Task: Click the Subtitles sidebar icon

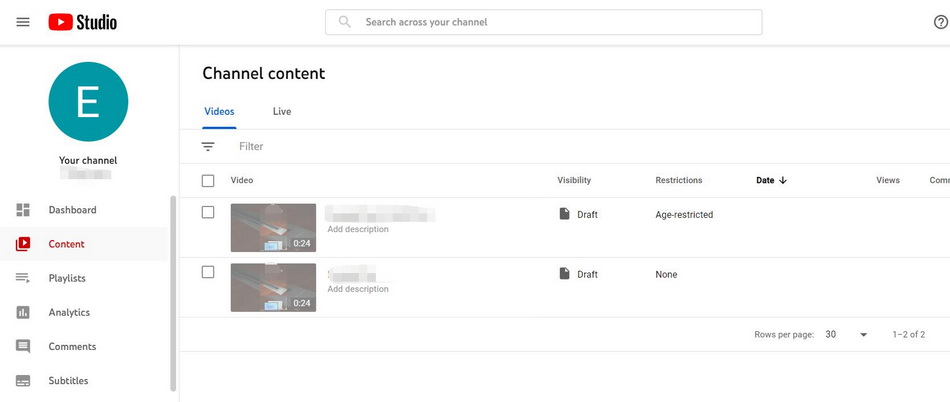Action: tap(23, 381)
